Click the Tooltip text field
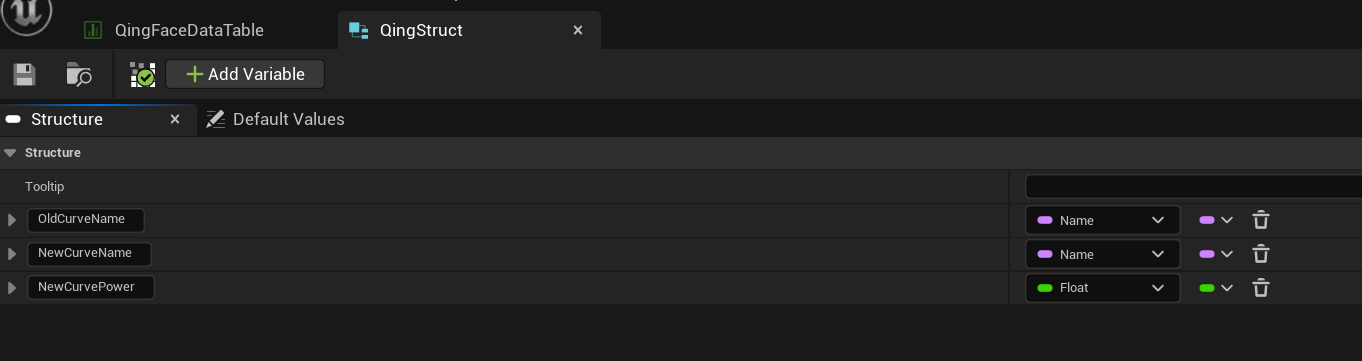Screen dimensions: 1362x361 (1193, 187)
